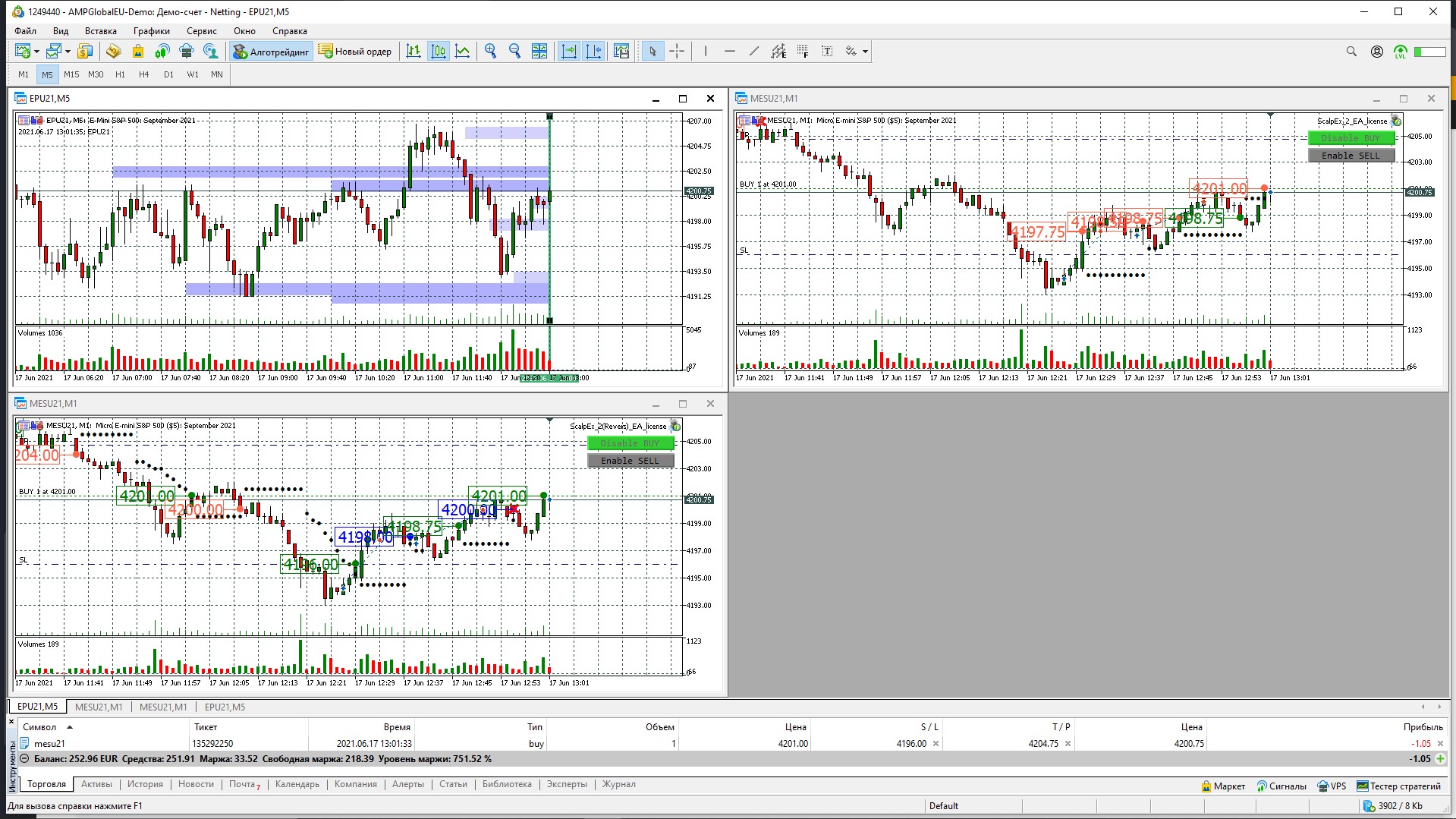Open the Почта tab
1456x819 pixels.
244,784
